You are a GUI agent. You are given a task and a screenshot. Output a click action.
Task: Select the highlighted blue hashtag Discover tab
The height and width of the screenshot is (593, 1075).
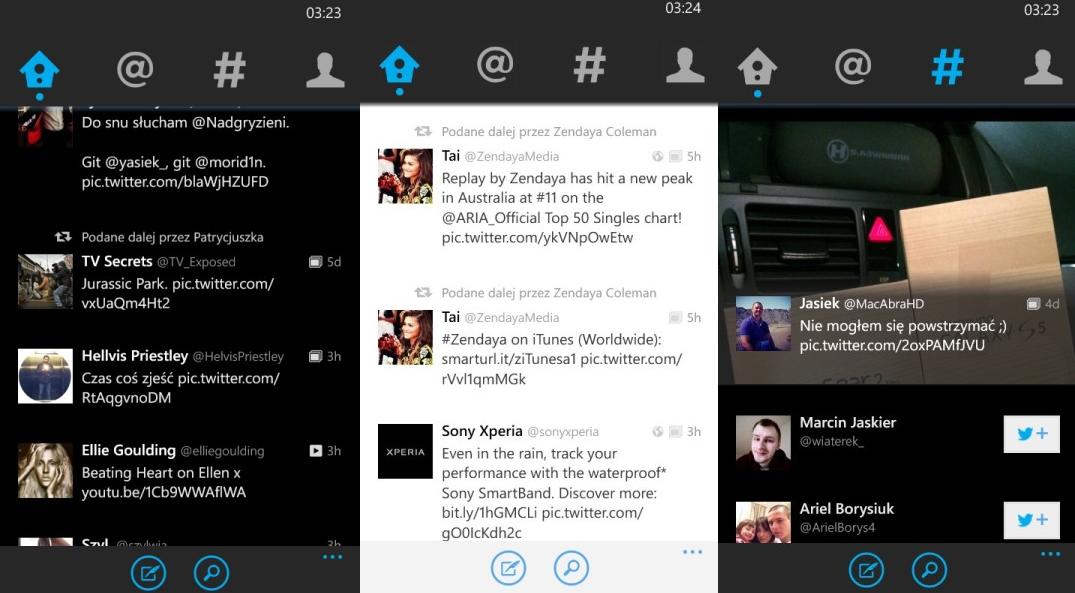[946, 68]
